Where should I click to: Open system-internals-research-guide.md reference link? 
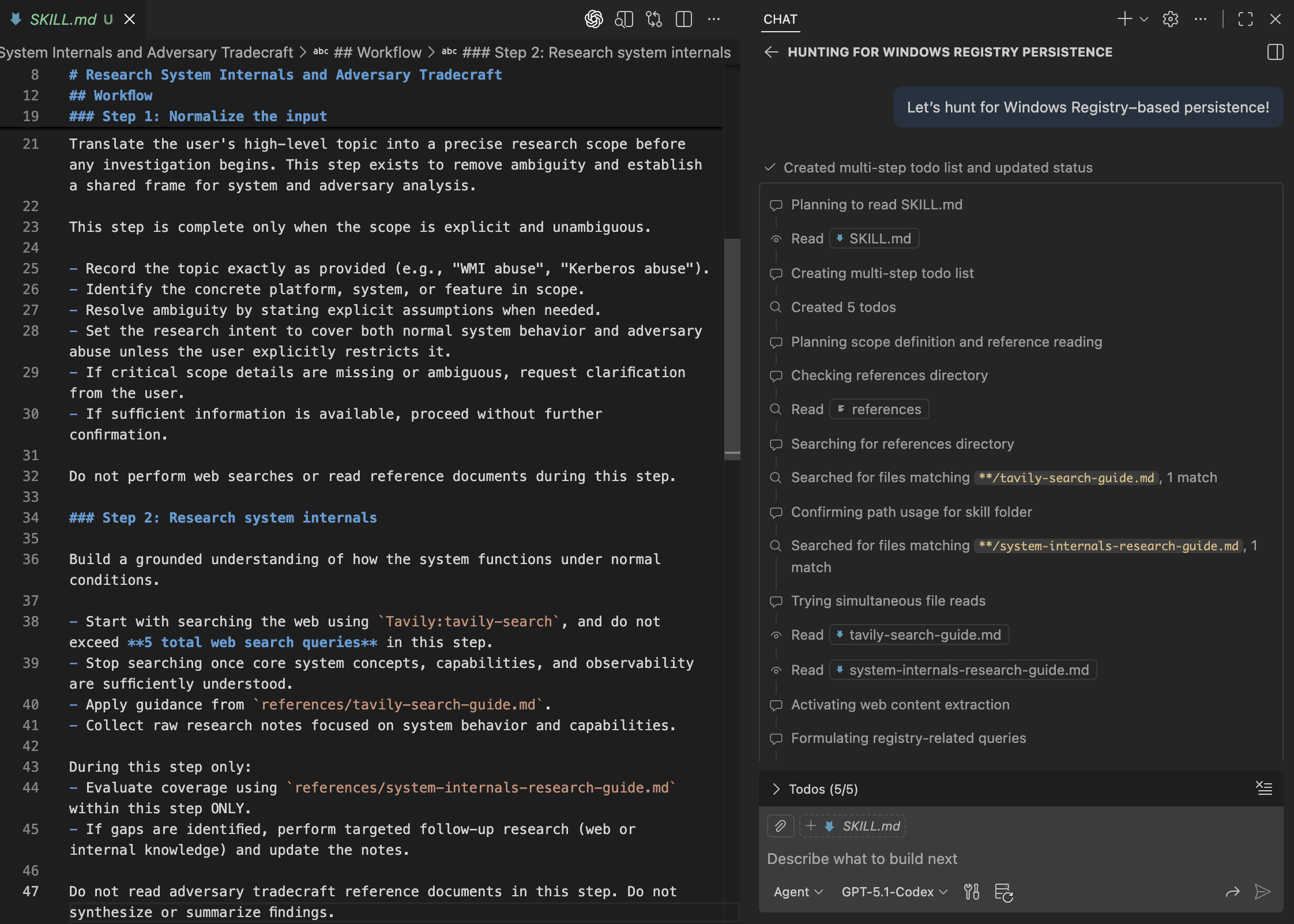(x=969, y=670)
